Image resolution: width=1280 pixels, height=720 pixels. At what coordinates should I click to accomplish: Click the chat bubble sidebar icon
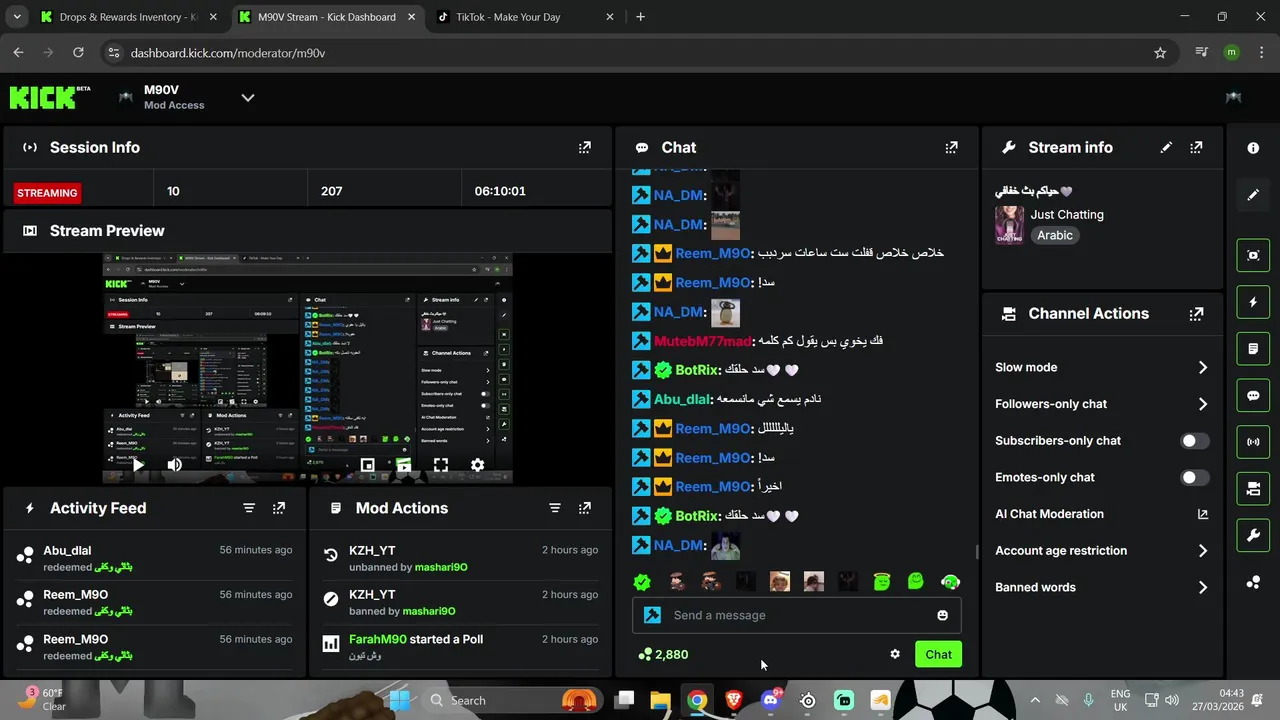[1253, 395]
